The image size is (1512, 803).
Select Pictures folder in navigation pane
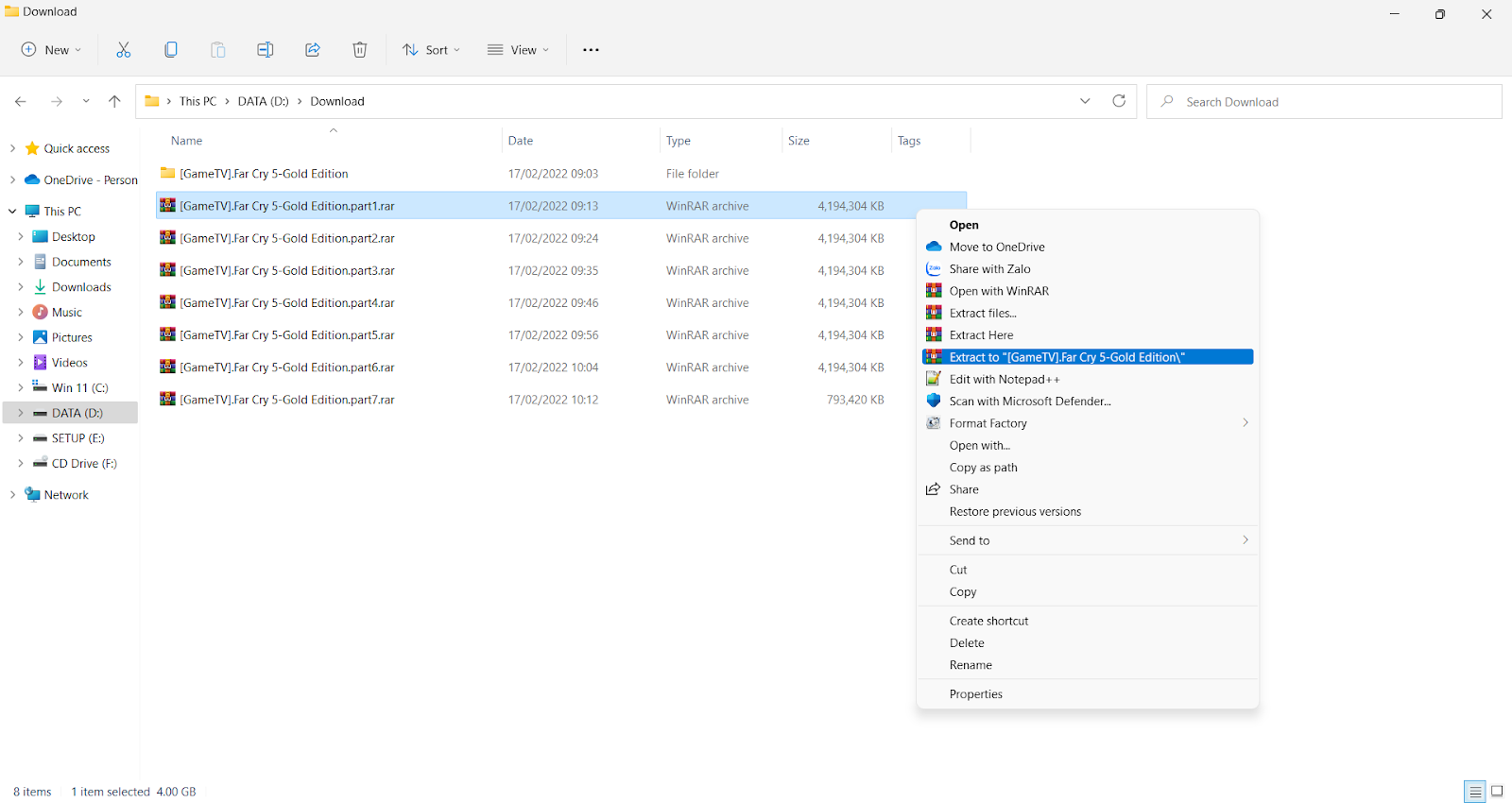[72, 337]
